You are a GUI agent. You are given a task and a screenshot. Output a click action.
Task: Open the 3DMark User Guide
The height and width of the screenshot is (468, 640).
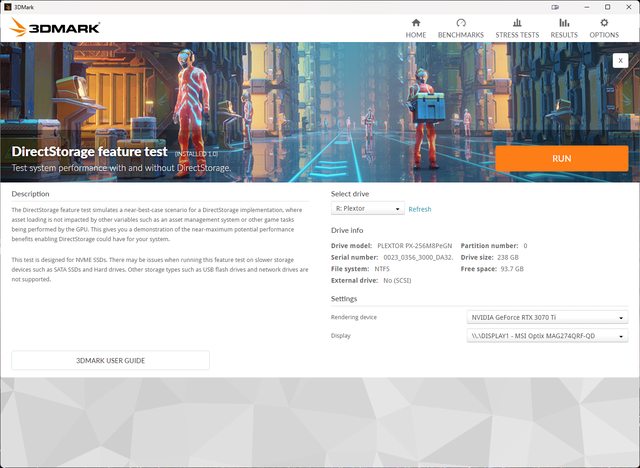tap(110, 360)
